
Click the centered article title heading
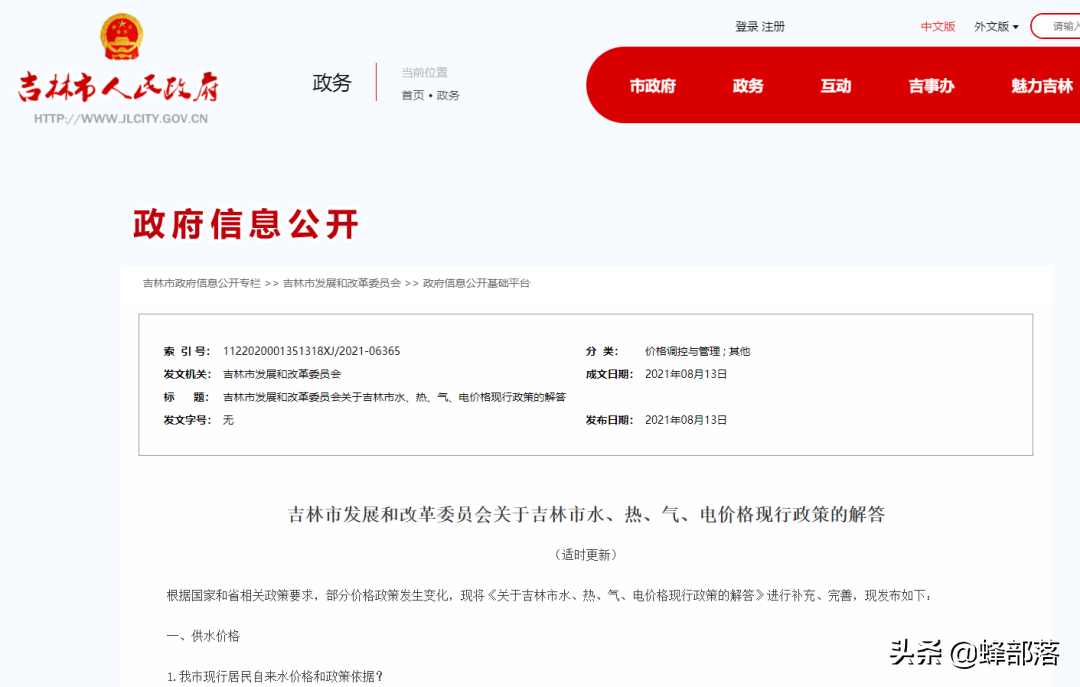586,514
